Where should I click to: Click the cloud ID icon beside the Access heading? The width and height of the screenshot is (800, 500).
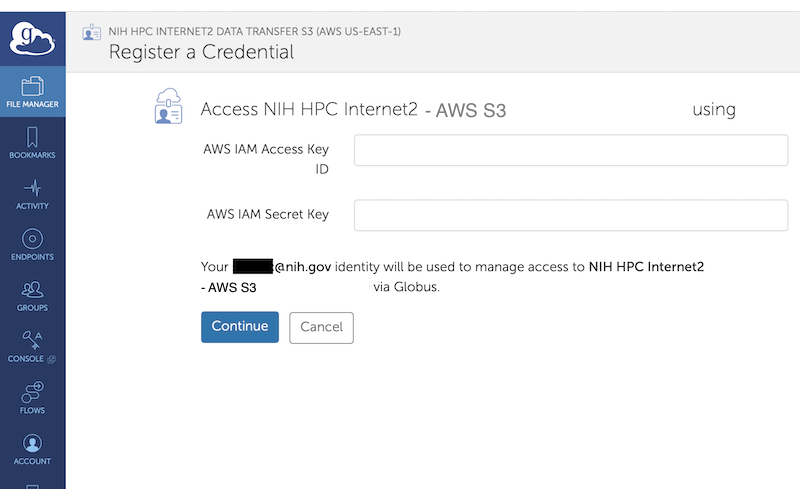click(168, 107)
